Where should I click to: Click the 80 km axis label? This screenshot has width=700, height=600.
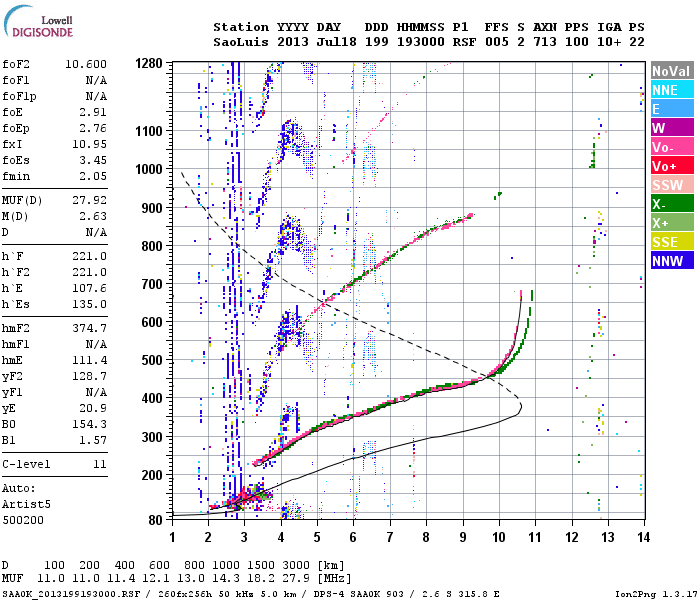click(155, 520)
